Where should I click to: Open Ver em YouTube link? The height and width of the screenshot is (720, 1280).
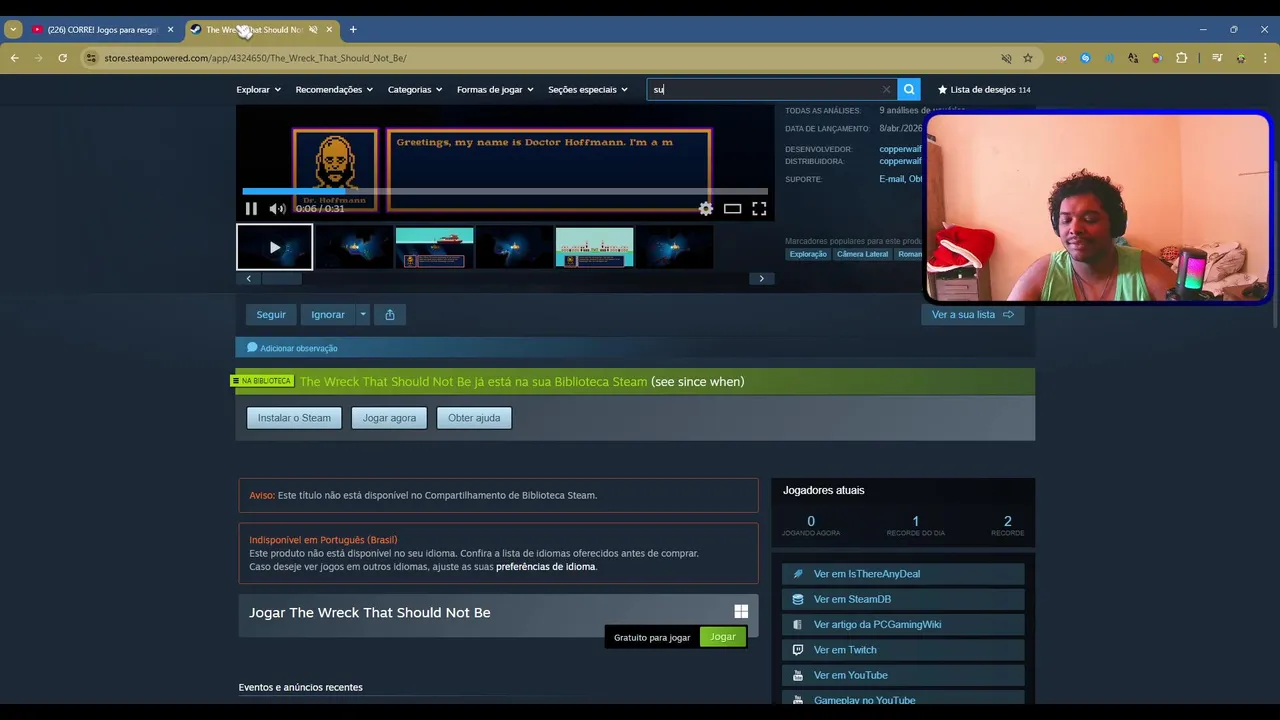tap(903, 675)
